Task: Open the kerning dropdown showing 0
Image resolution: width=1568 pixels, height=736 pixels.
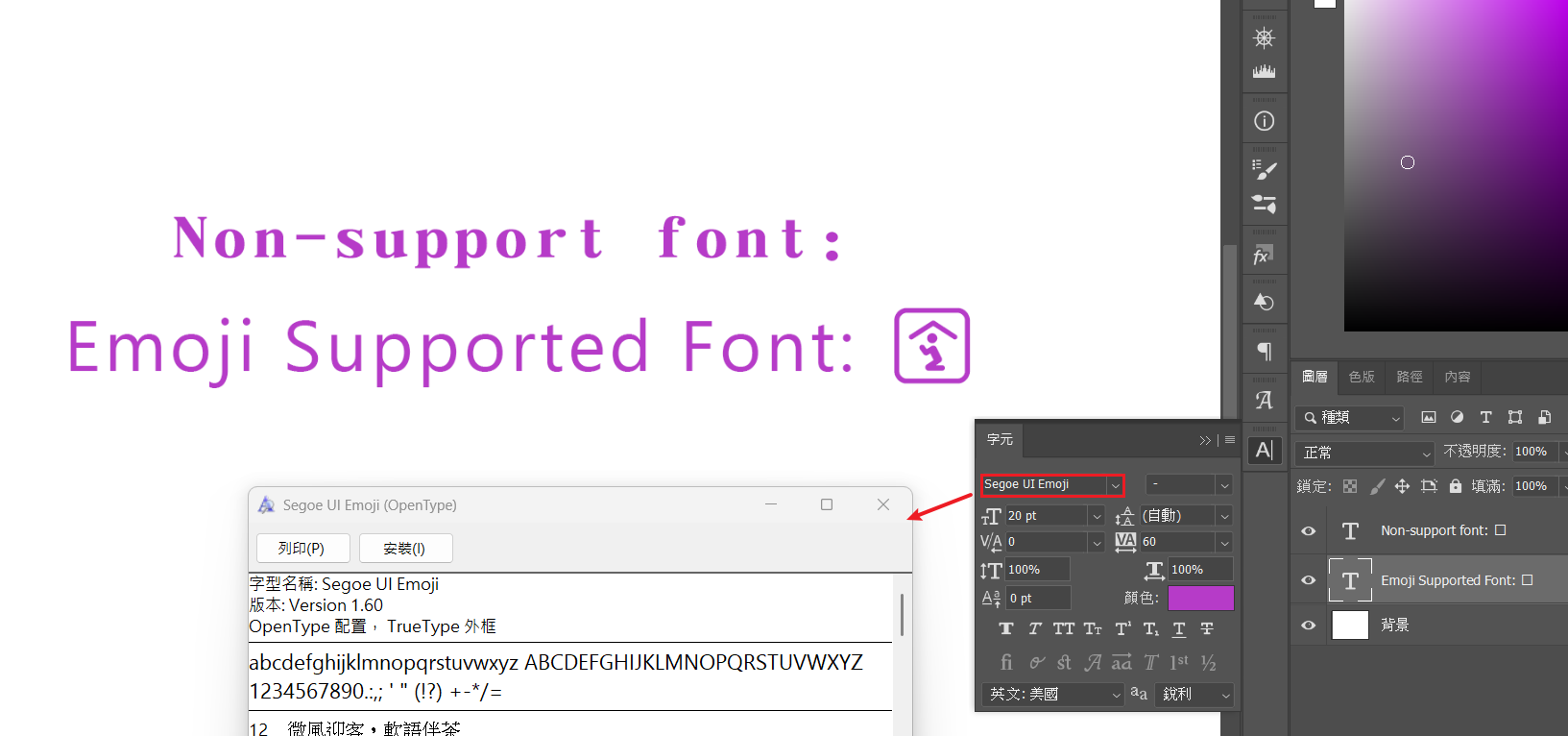Action: (1097, 542)
